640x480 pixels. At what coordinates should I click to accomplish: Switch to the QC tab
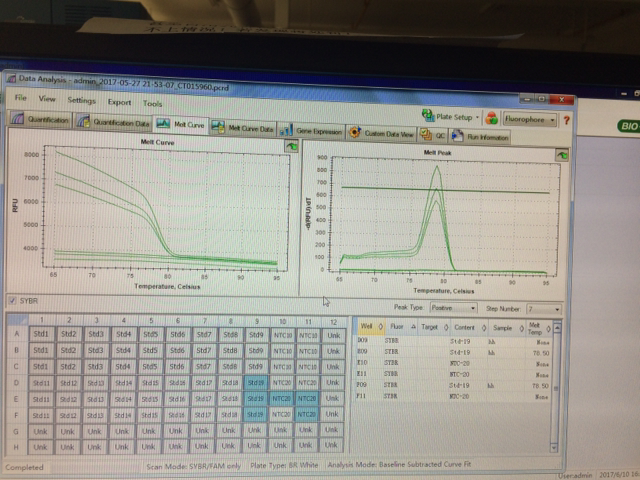[x=432, y=135]
